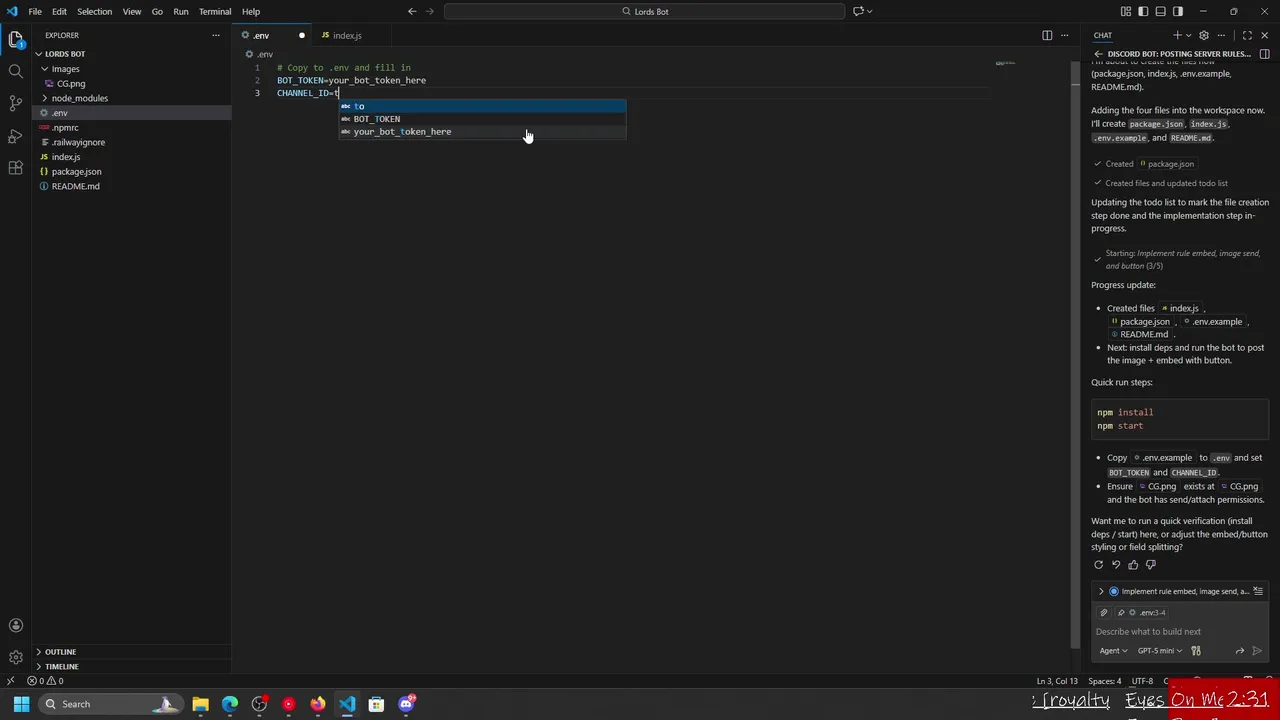The height and width of the screenshot is (720, 1280).
Task: Open the File menu
Action: (35, 11)
